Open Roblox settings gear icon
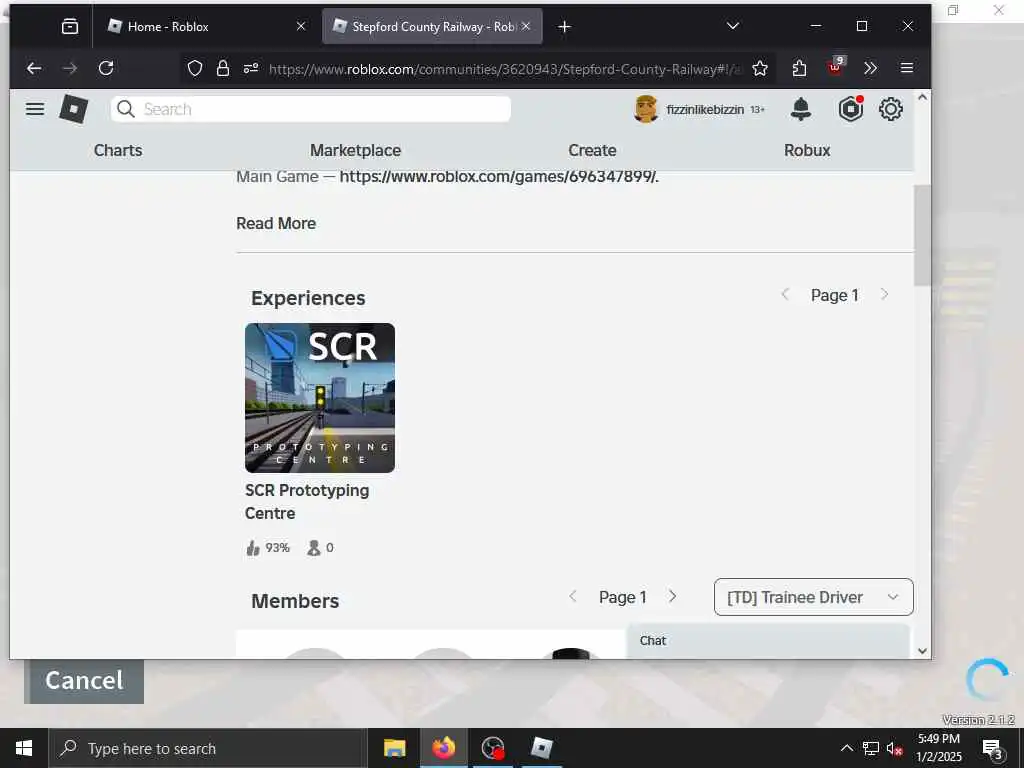This screenshot has height=768, width=1024. tap(891, 109)
